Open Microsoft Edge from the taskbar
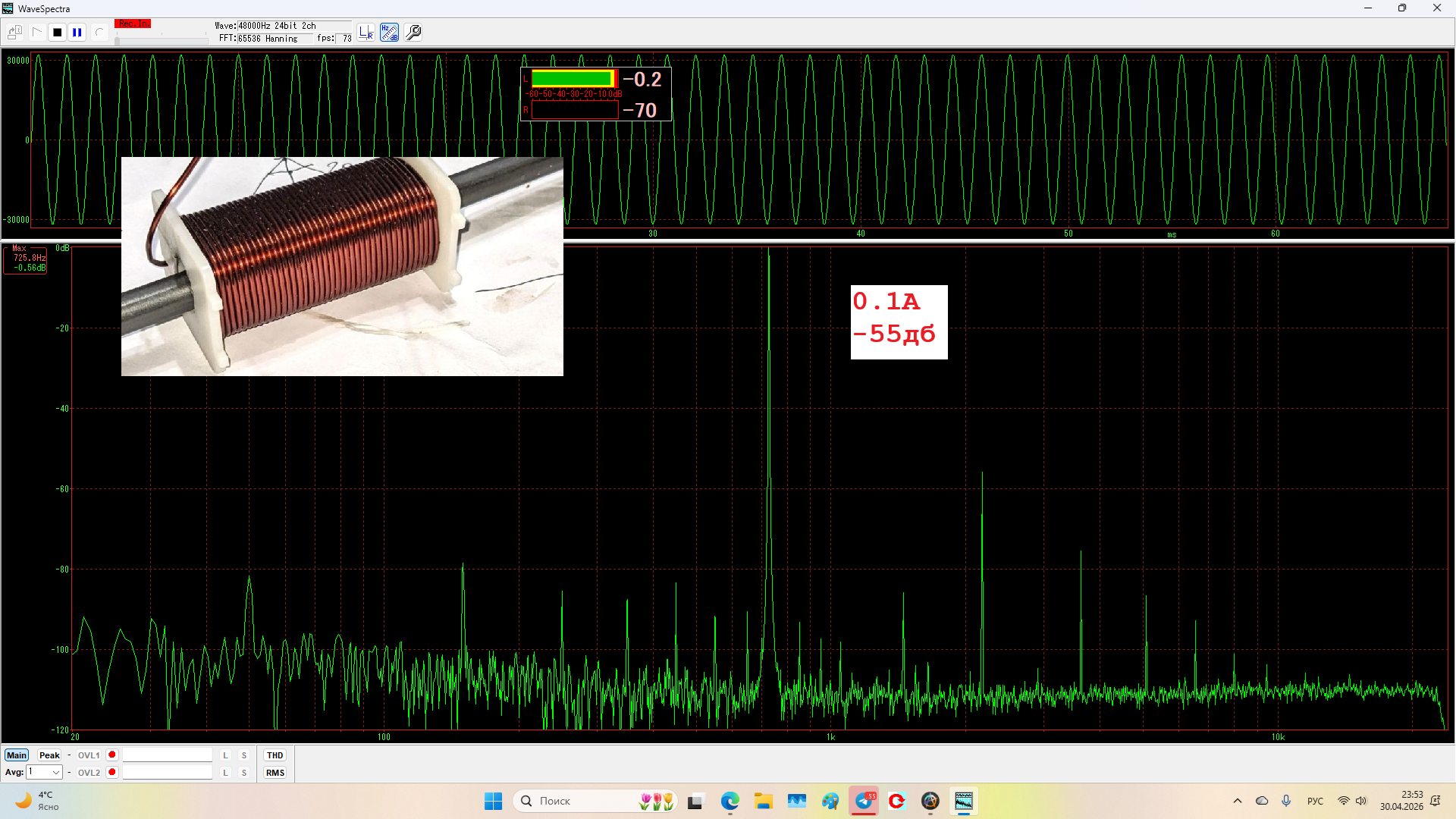Image resolution: width=1456 pixels, height=819 pixels. [x=730, y=801]
